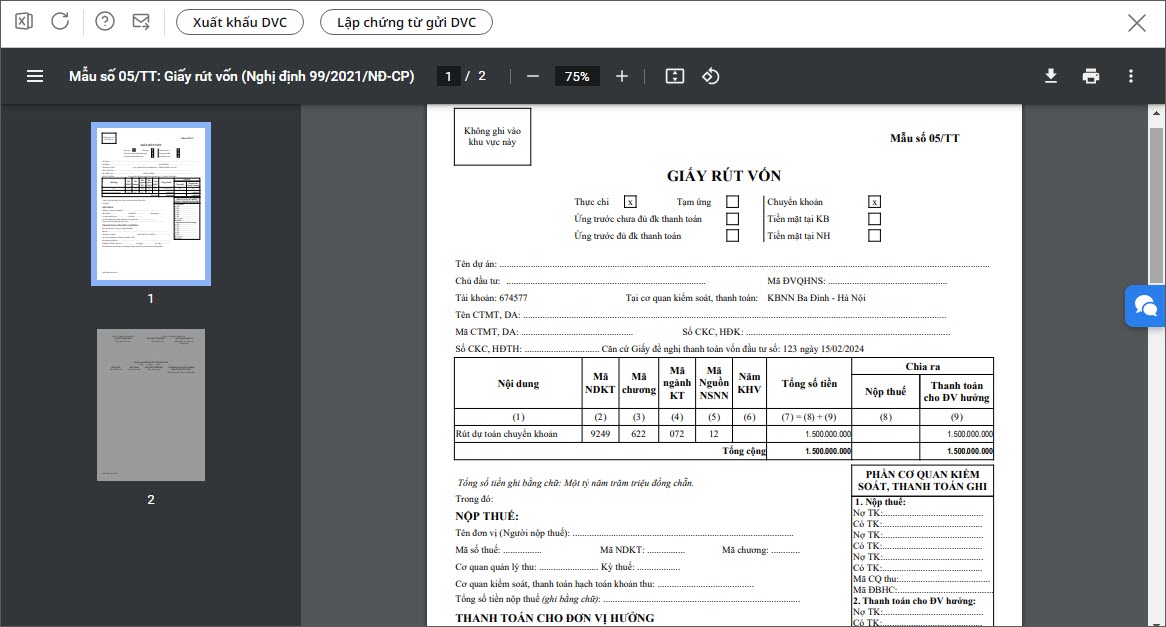
Task: Open the help question mark icon
Action: pyautogui.click(x=105, y=22)
